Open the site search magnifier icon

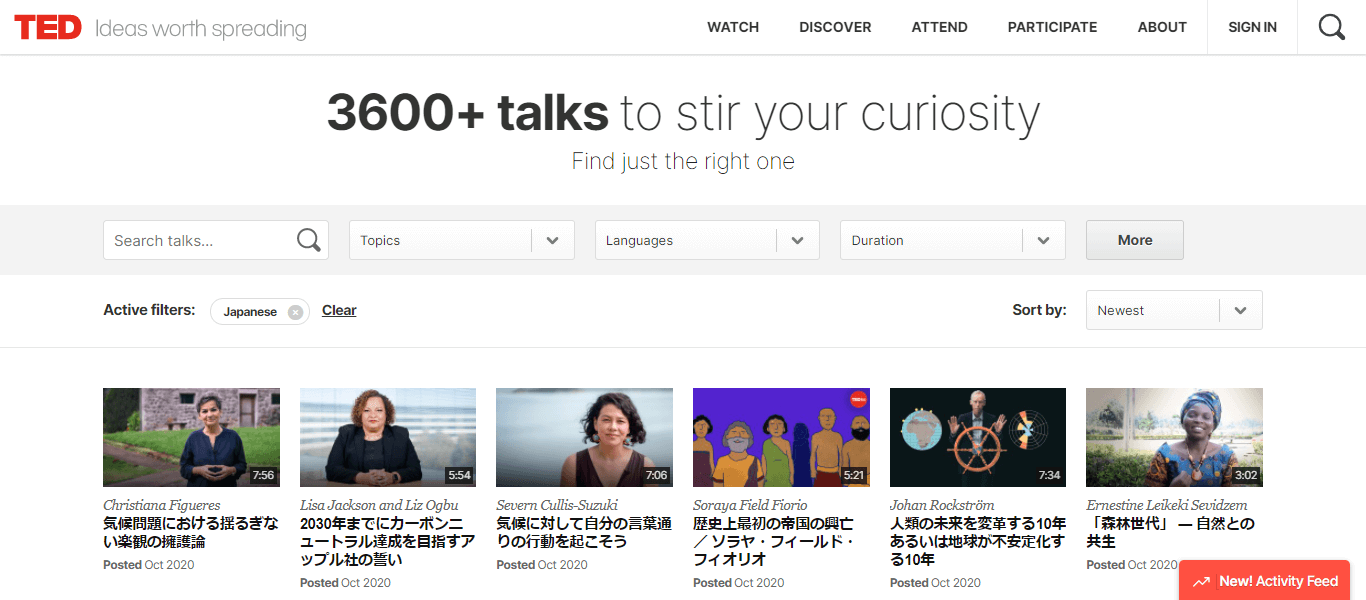(1331, 27)
